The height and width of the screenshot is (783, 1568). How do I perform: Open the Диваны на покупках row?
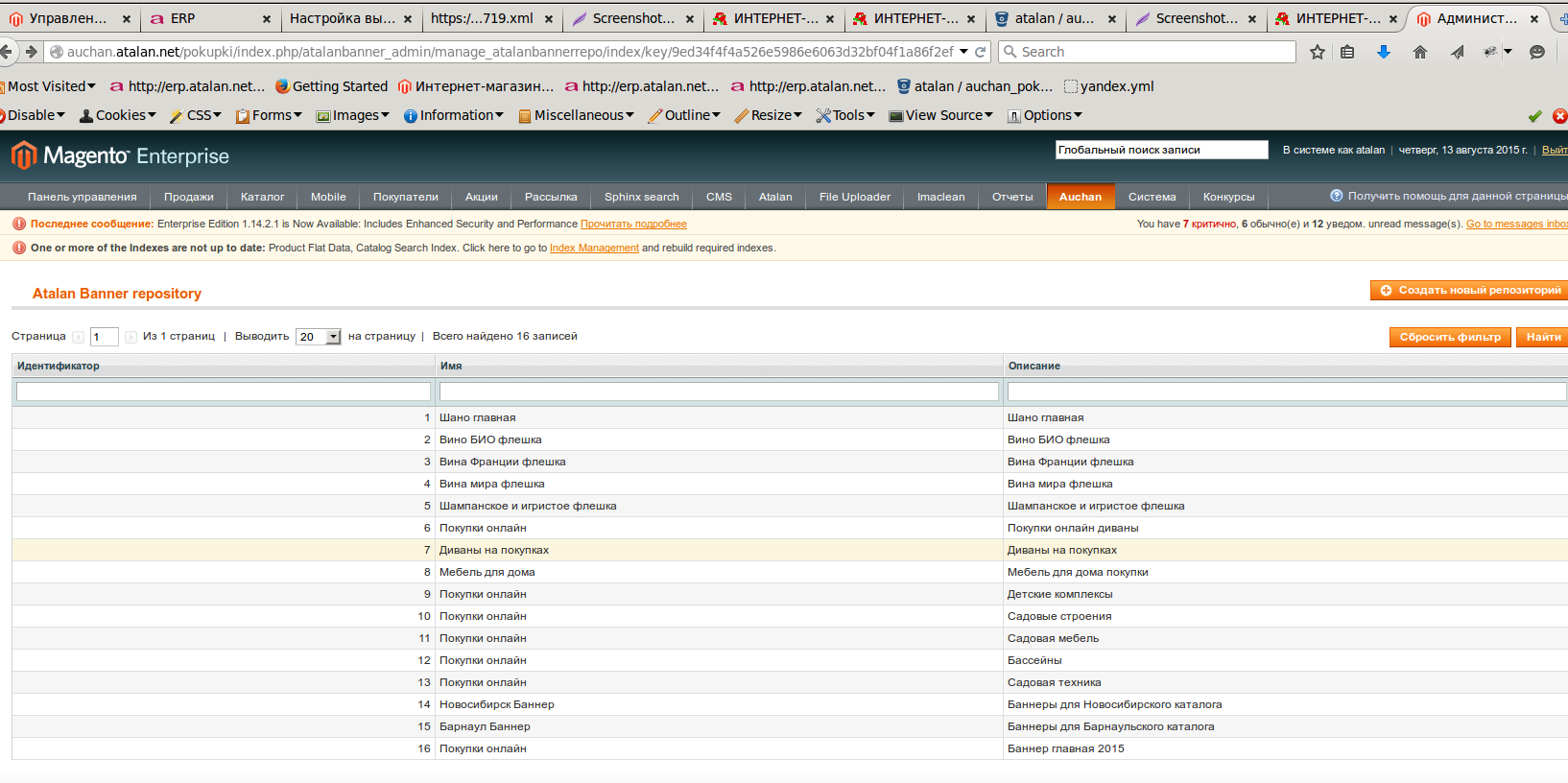coord(790,550)
